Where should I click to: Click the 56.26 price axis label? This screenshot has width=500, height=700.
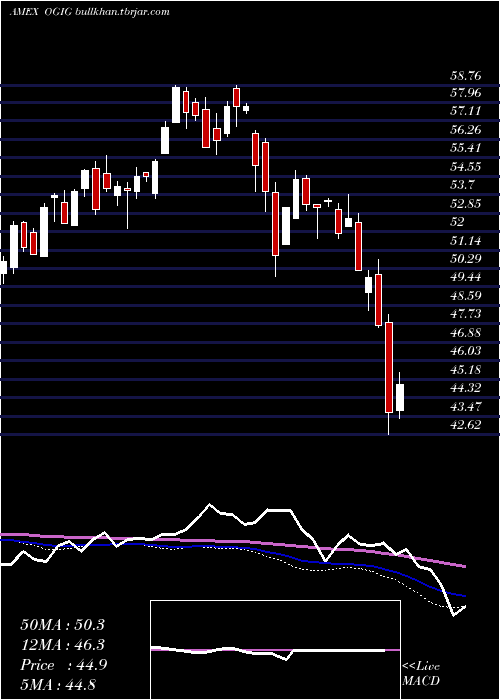465,130
